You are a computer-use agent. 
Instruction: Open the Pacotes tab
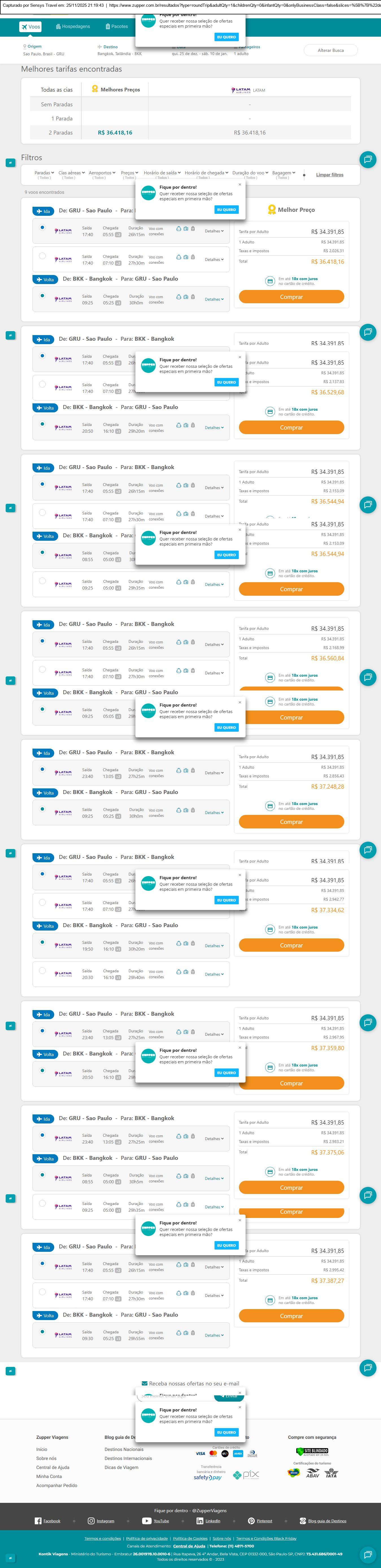coord(116,27)
